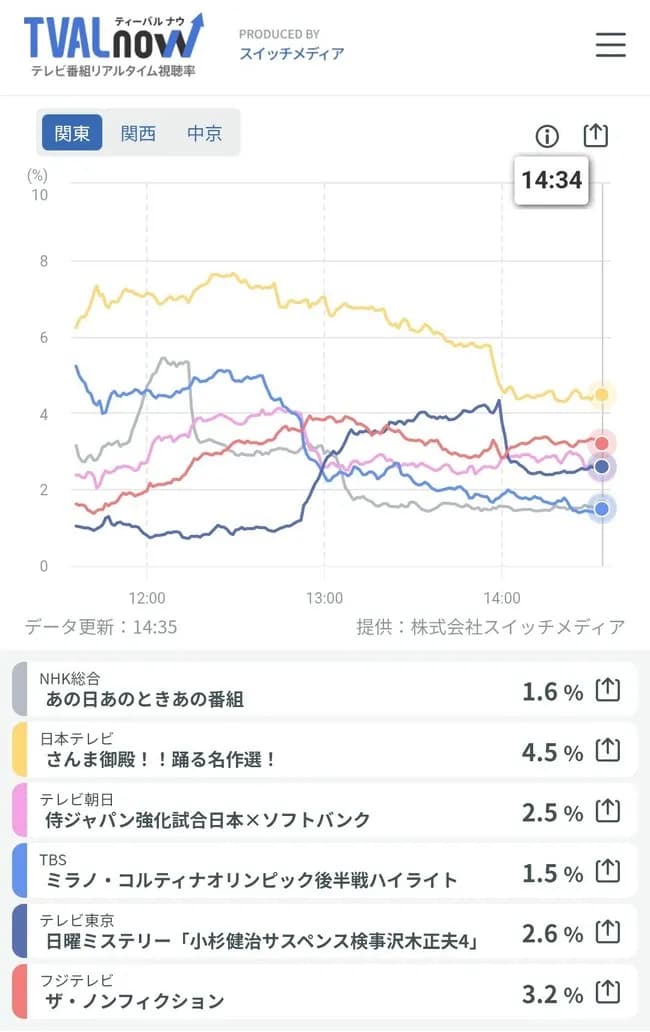
Task: Click the chart near the 13:00 gridline
Action: tap(323, 400)
